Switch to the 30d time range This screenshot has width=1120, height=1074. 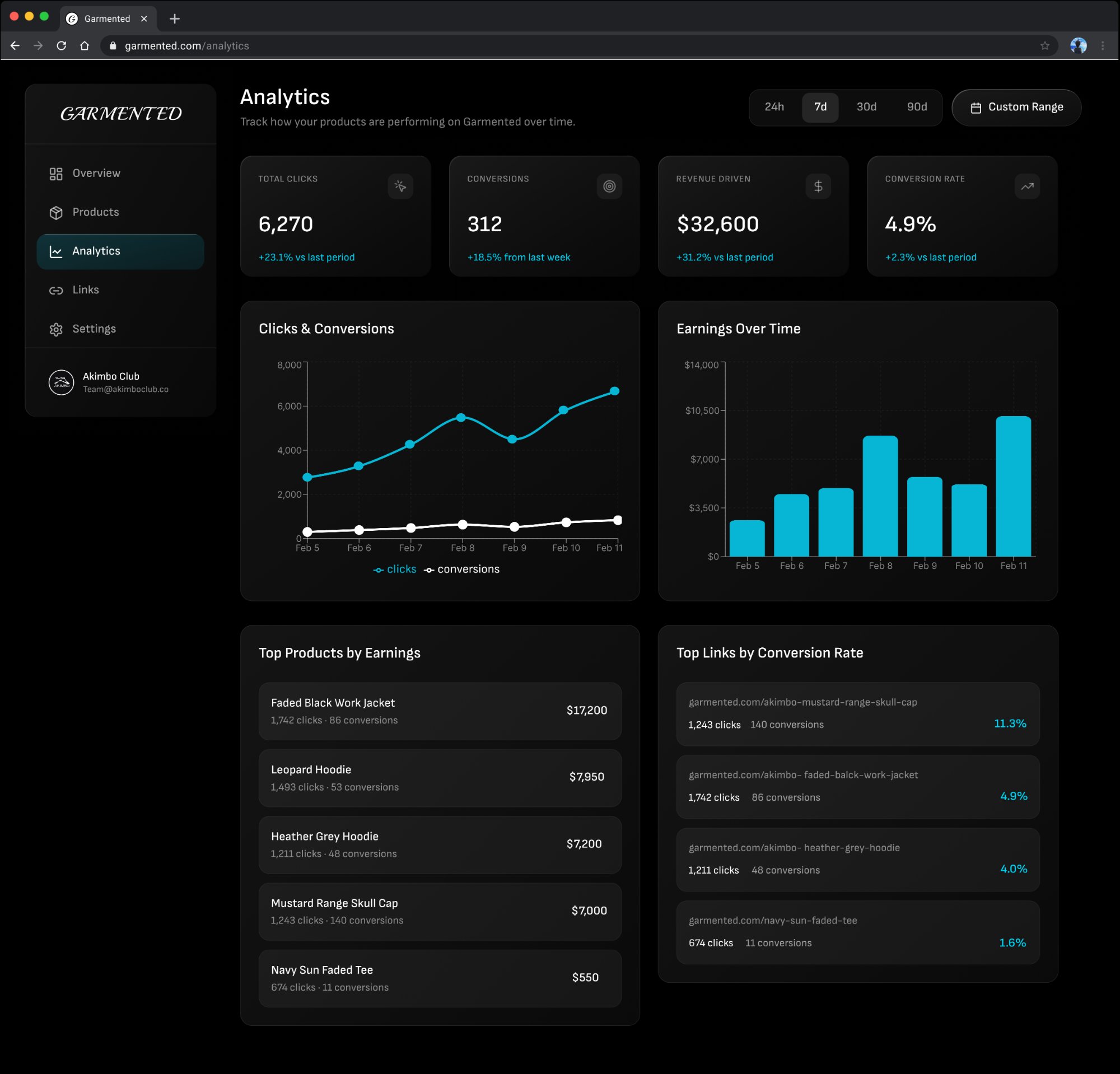click(x=866, y=107)
